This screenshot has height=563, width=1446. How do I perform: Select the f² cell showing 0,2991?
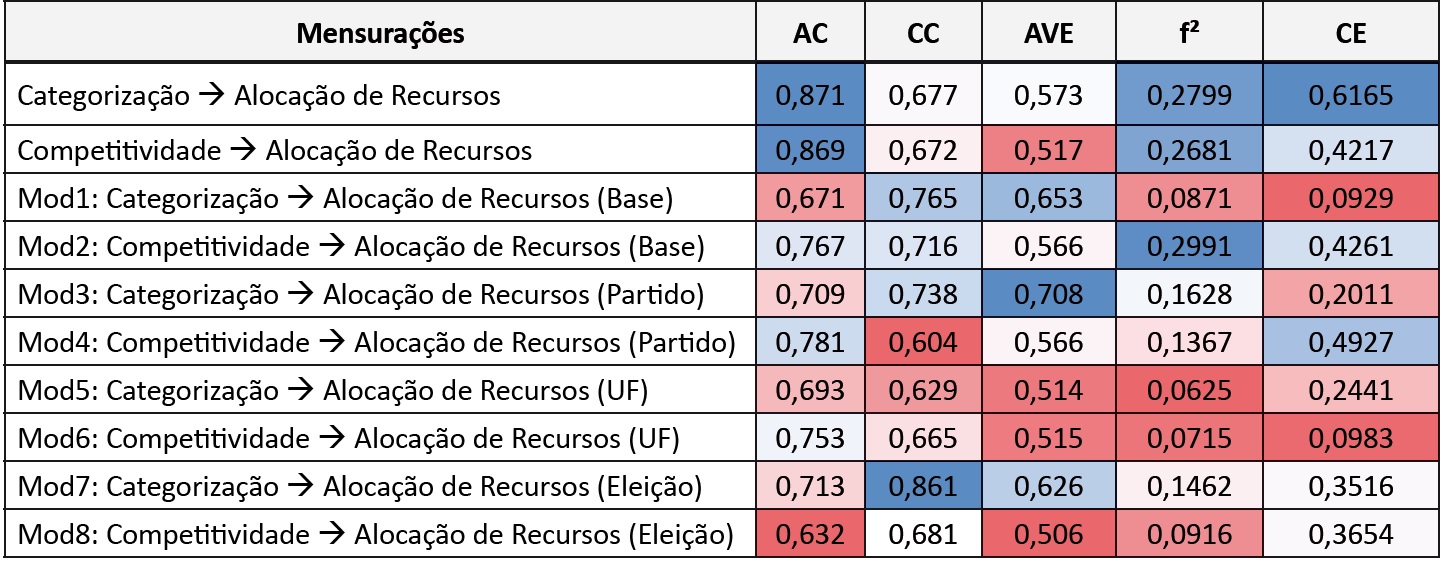(1187, 247)
